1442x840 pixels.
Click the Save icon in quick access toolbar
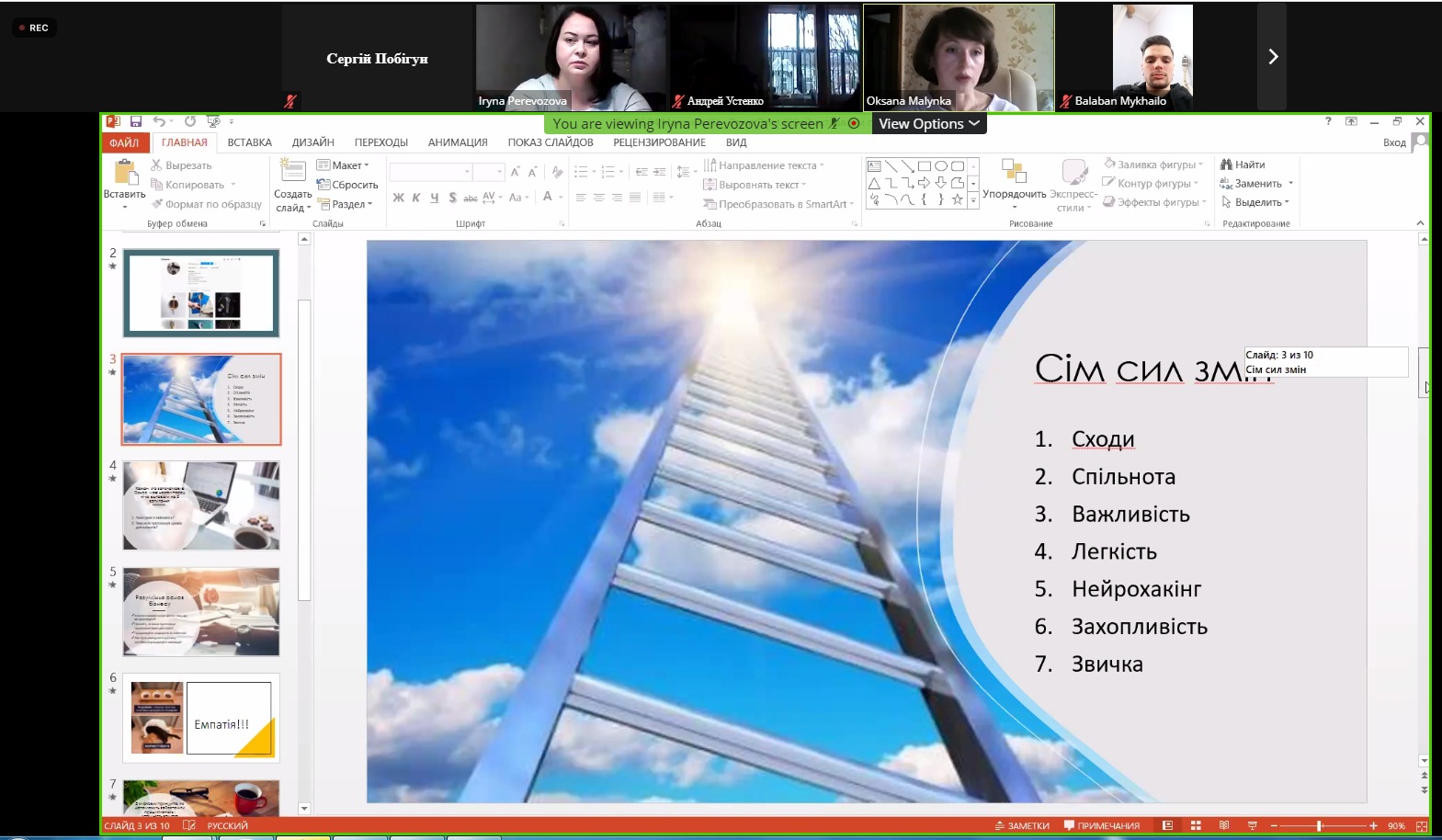pyautogui.click(x=136, y=121)
